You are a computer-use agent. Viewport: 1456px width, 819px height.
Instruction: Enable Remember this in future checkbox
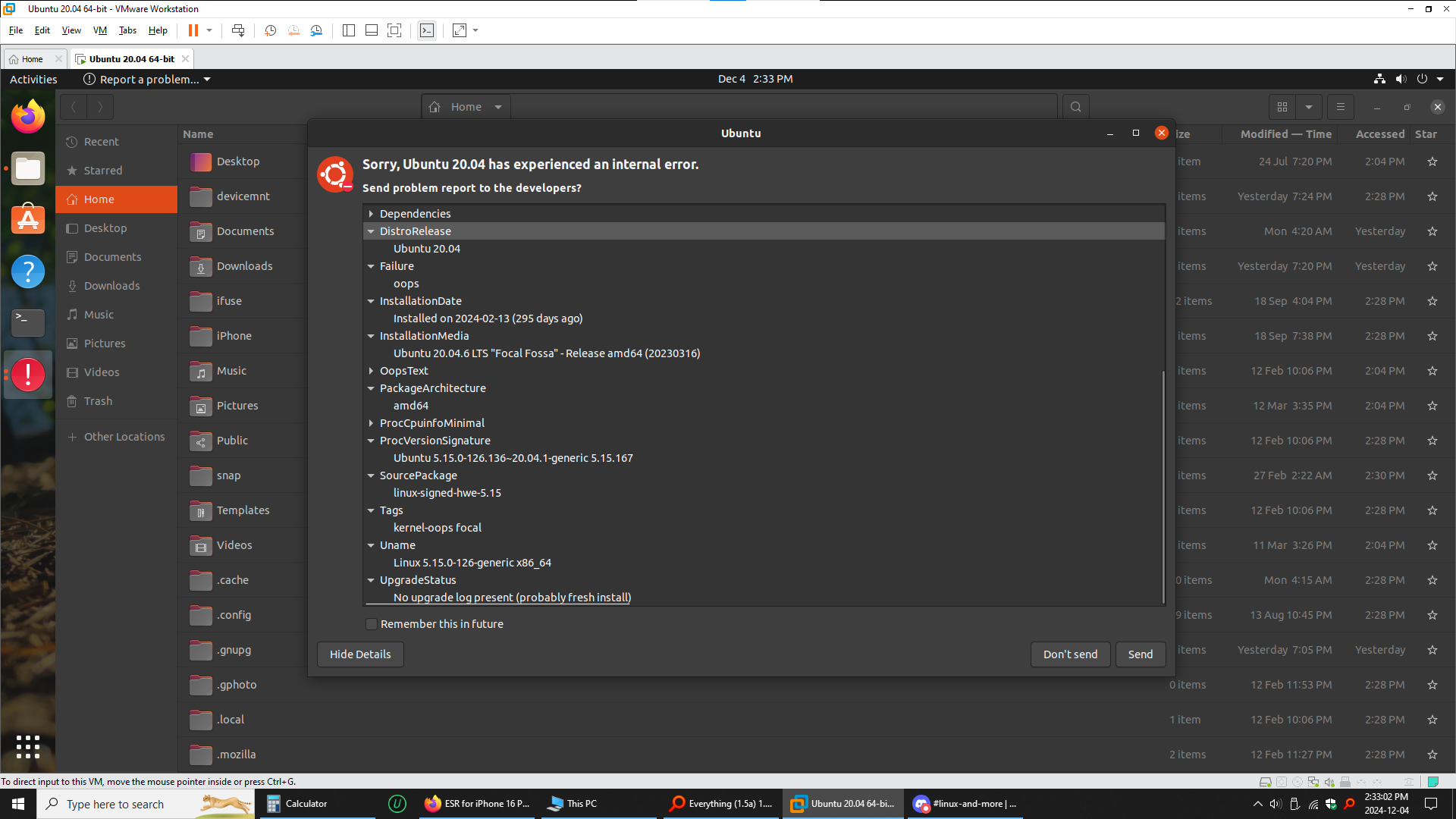pyautogui.click(x=372, y=624)
